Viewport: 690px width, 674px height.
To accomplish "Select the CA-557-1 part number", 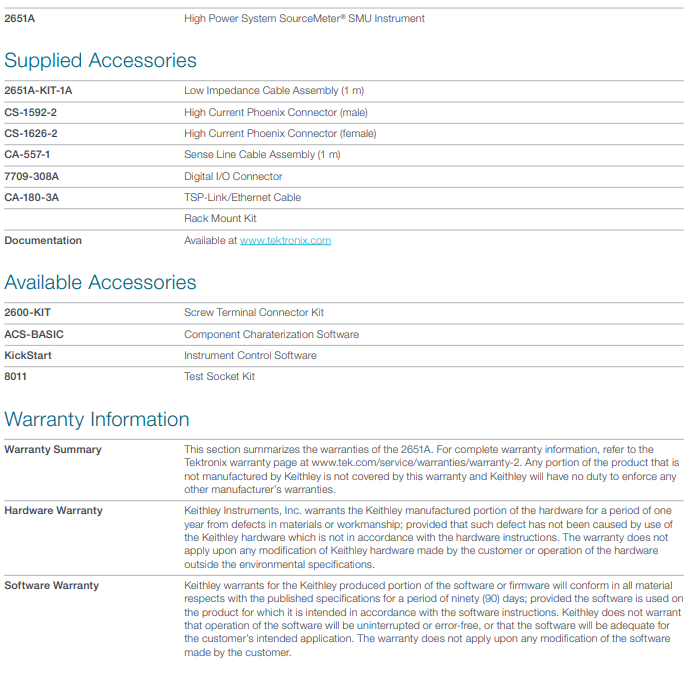I will (27, 155).
